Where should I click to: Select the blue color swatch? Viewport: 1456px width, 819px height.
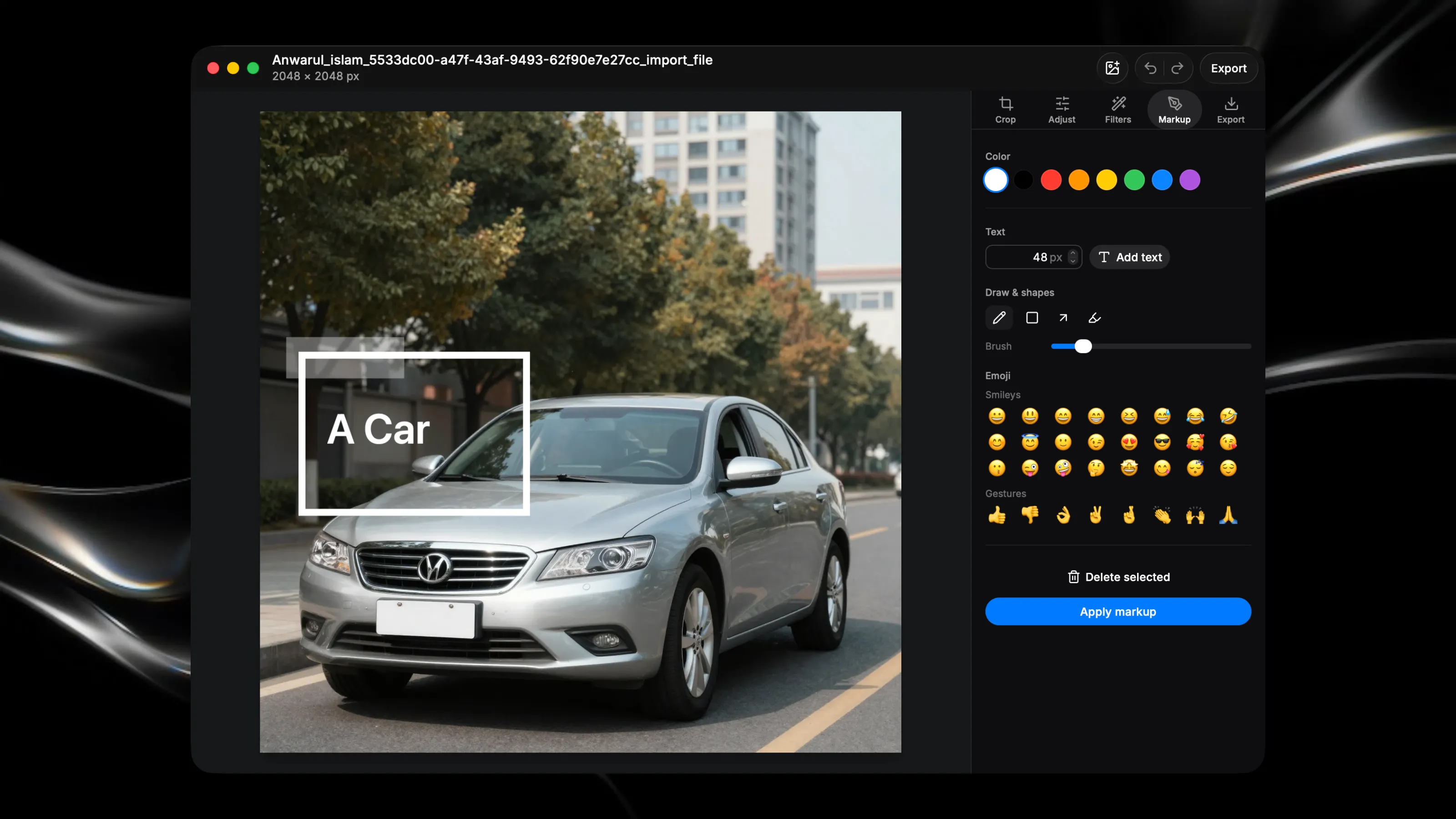point(1162,180)
